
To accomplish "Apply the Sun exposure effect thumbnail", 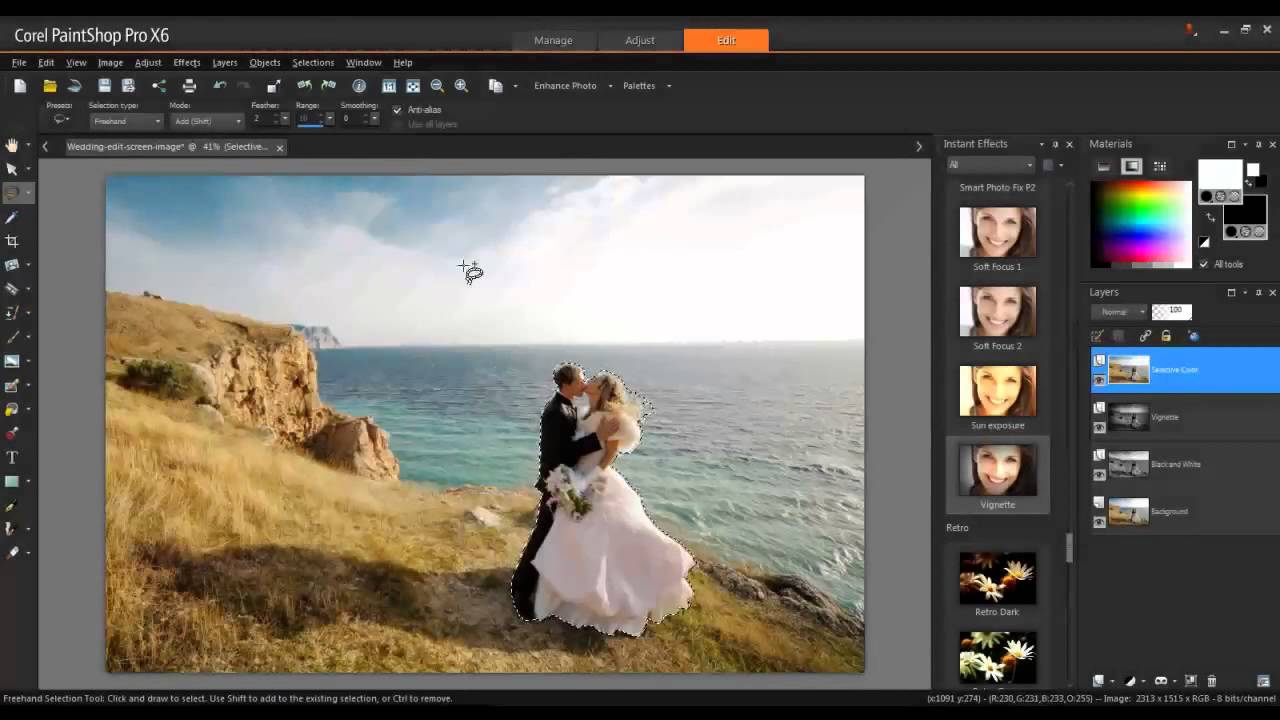I will tap(998, 391).
